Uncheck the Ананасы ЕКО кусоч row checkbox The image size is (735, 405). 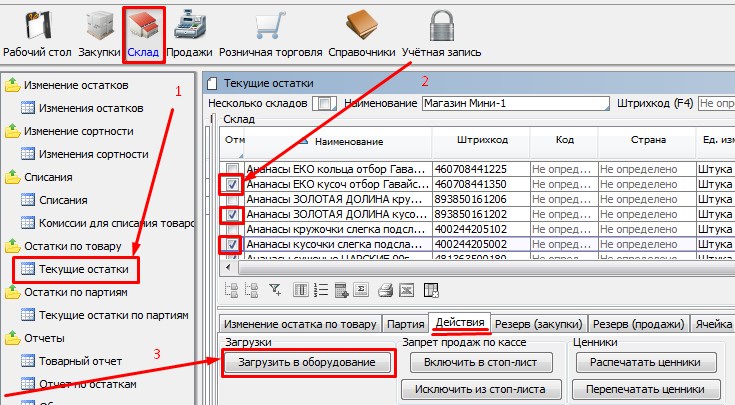pyautogui.click(x=232, y=185)
